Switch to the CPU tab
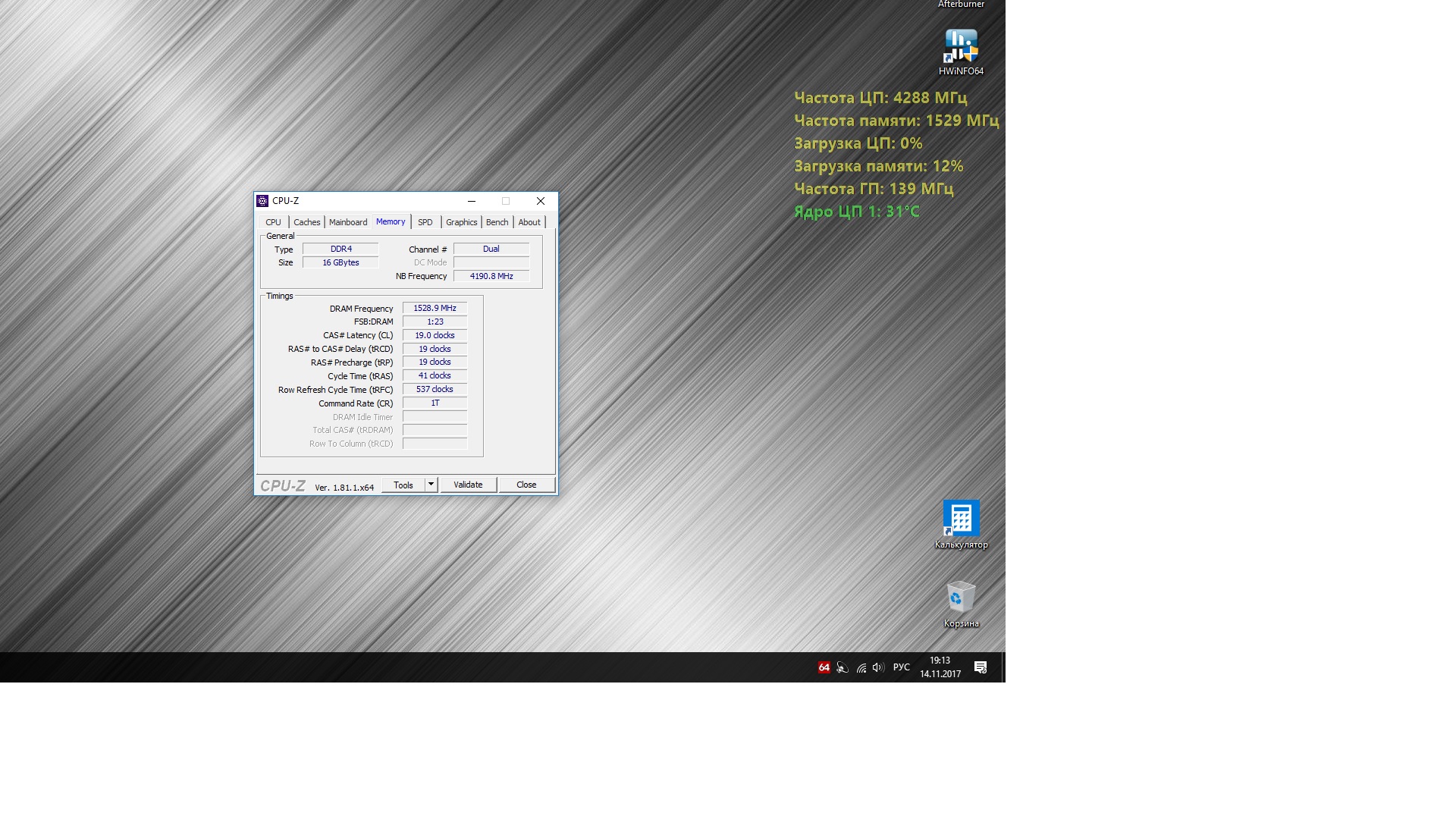The height and width of the screenshot is (819, 1456). point(273,222)
